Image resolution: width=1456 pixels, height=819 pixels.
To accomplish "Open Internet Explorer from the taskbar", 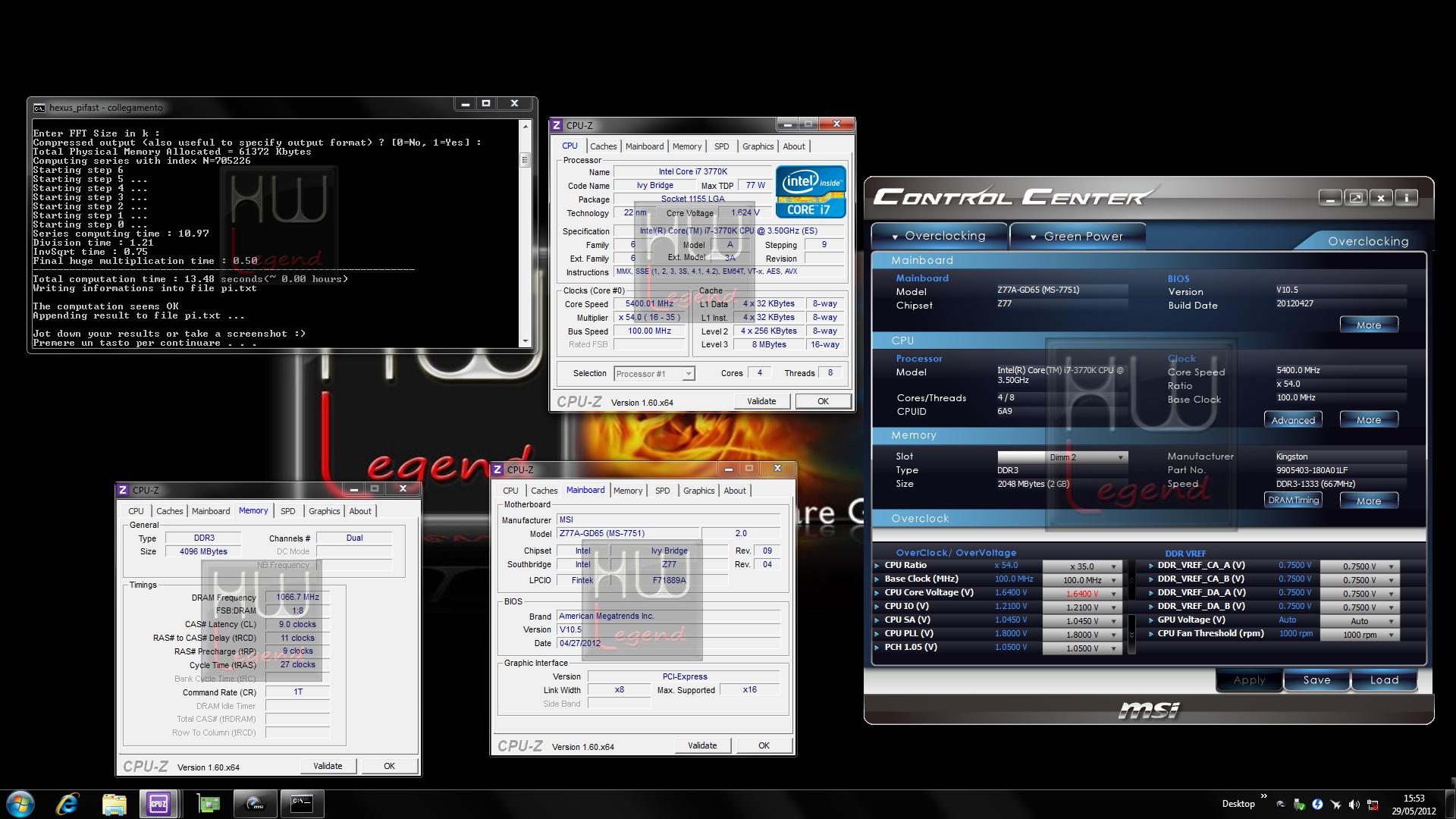I will (x=67, y=804).
